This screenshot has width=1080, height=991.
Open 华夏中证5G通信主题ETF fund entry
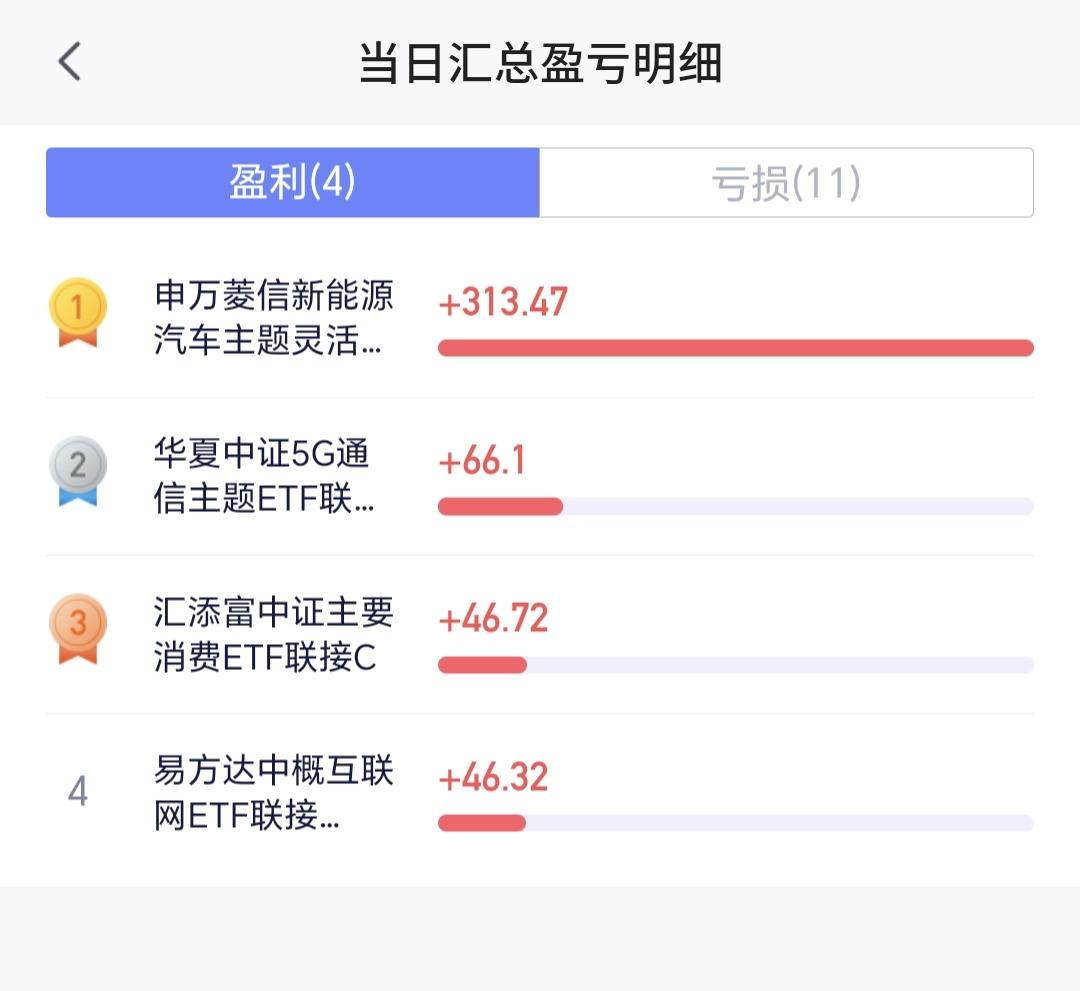[264, 476]
